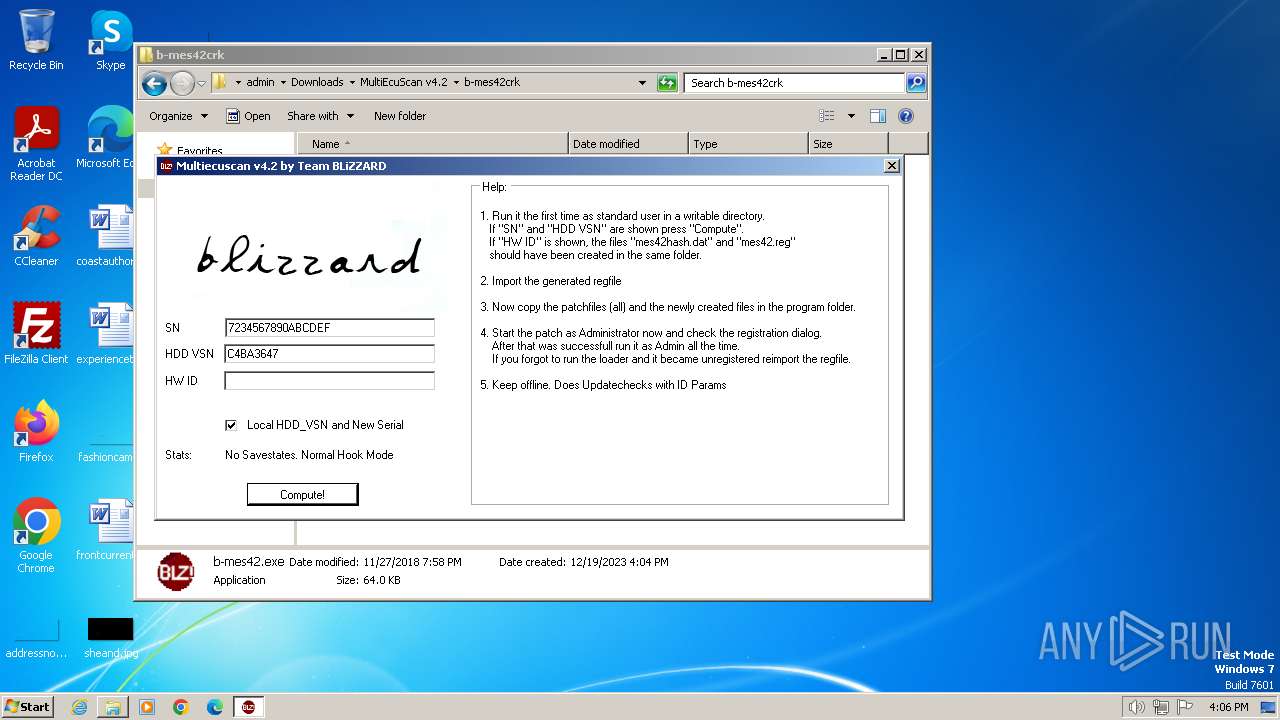
Task: Click the BLZ! file icon in details pane
Action: [x=176, y=571]
